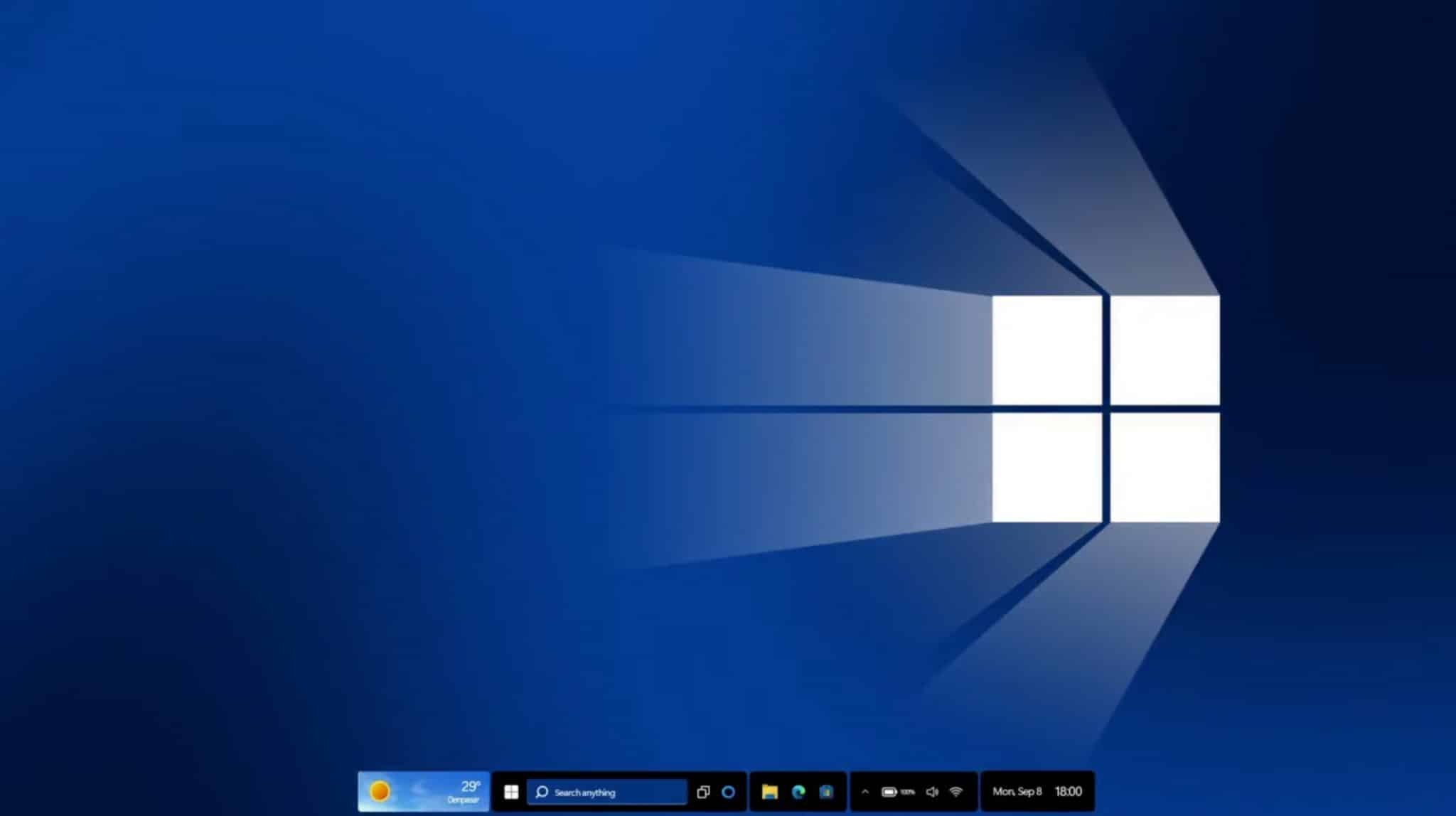The image size is (1456, 816).
Task: Show the weather flyout for Denpasar
Action: [x=423, y=791]
